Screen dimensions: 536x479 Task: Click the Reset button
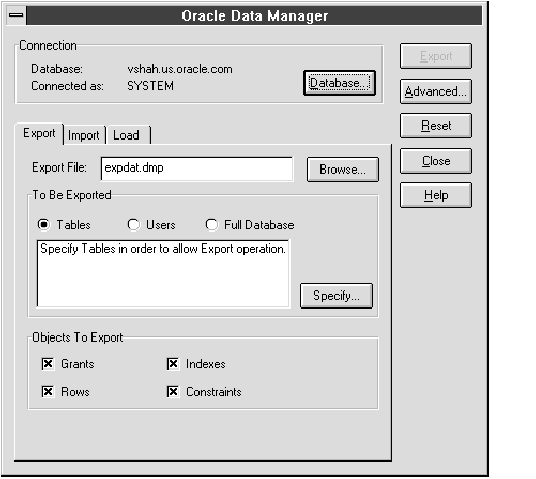point(436,126)
